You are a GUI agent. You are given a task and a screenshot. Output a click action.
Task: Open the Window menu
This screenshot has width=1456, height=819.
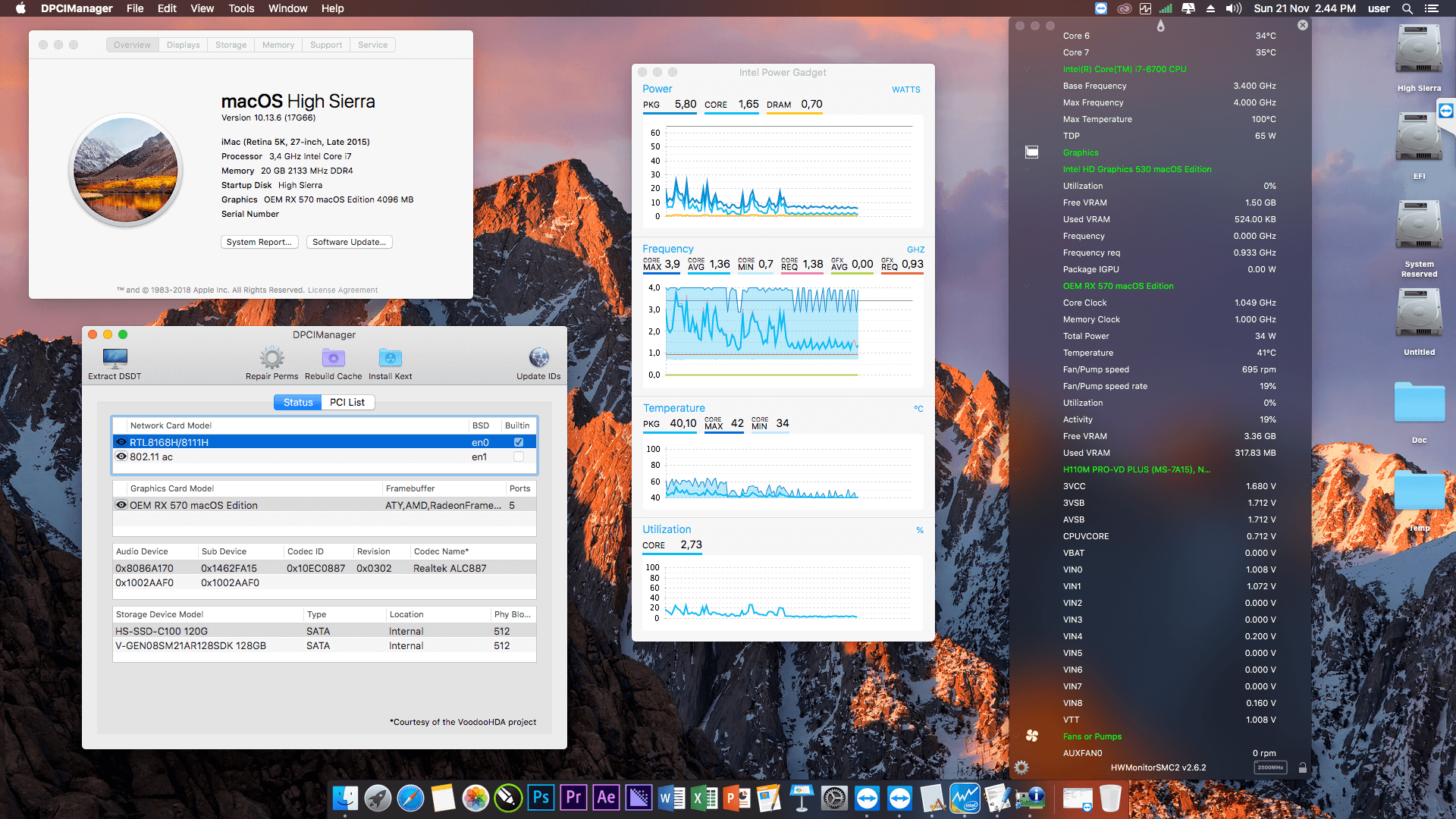coord(287,8)
